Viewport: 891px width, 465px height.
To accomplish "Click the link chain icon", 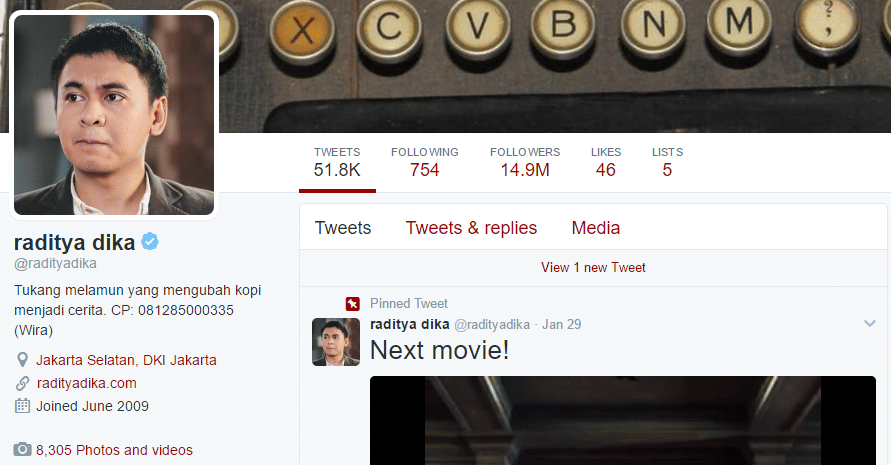I will (22, 383).
